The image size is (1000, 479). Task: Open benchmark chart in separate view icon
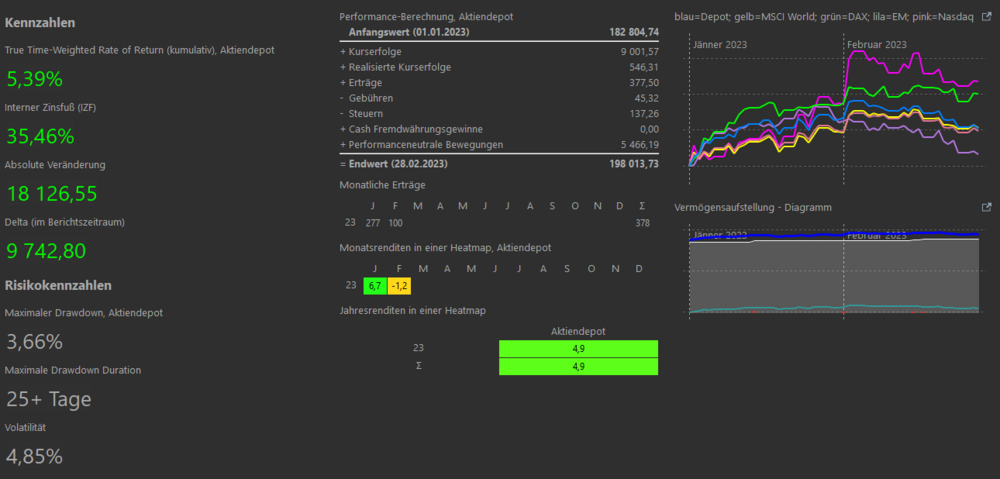click(x=986, y=16)
